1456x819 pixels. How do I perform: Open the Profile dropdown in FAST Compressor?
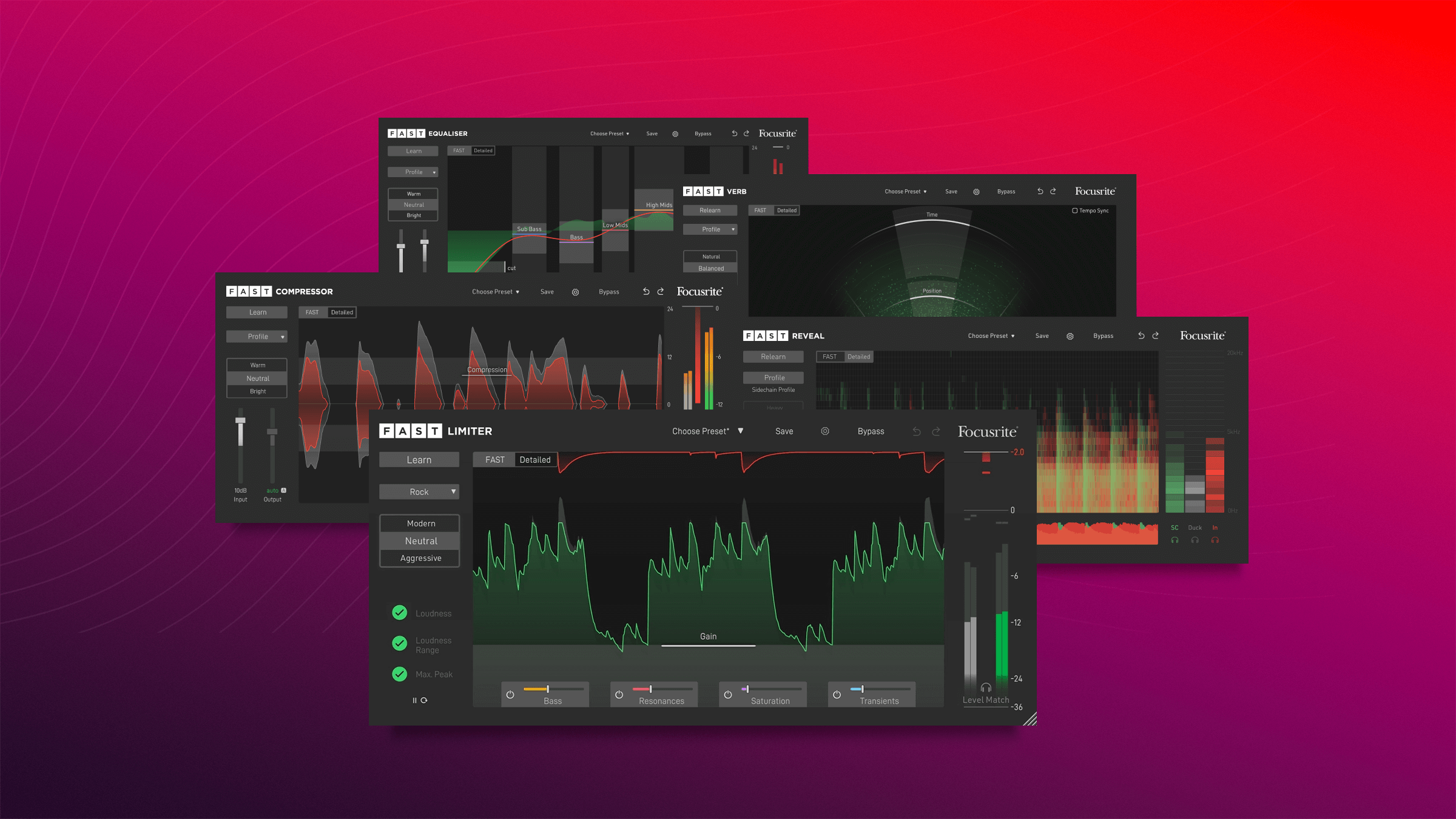point(257,336)
